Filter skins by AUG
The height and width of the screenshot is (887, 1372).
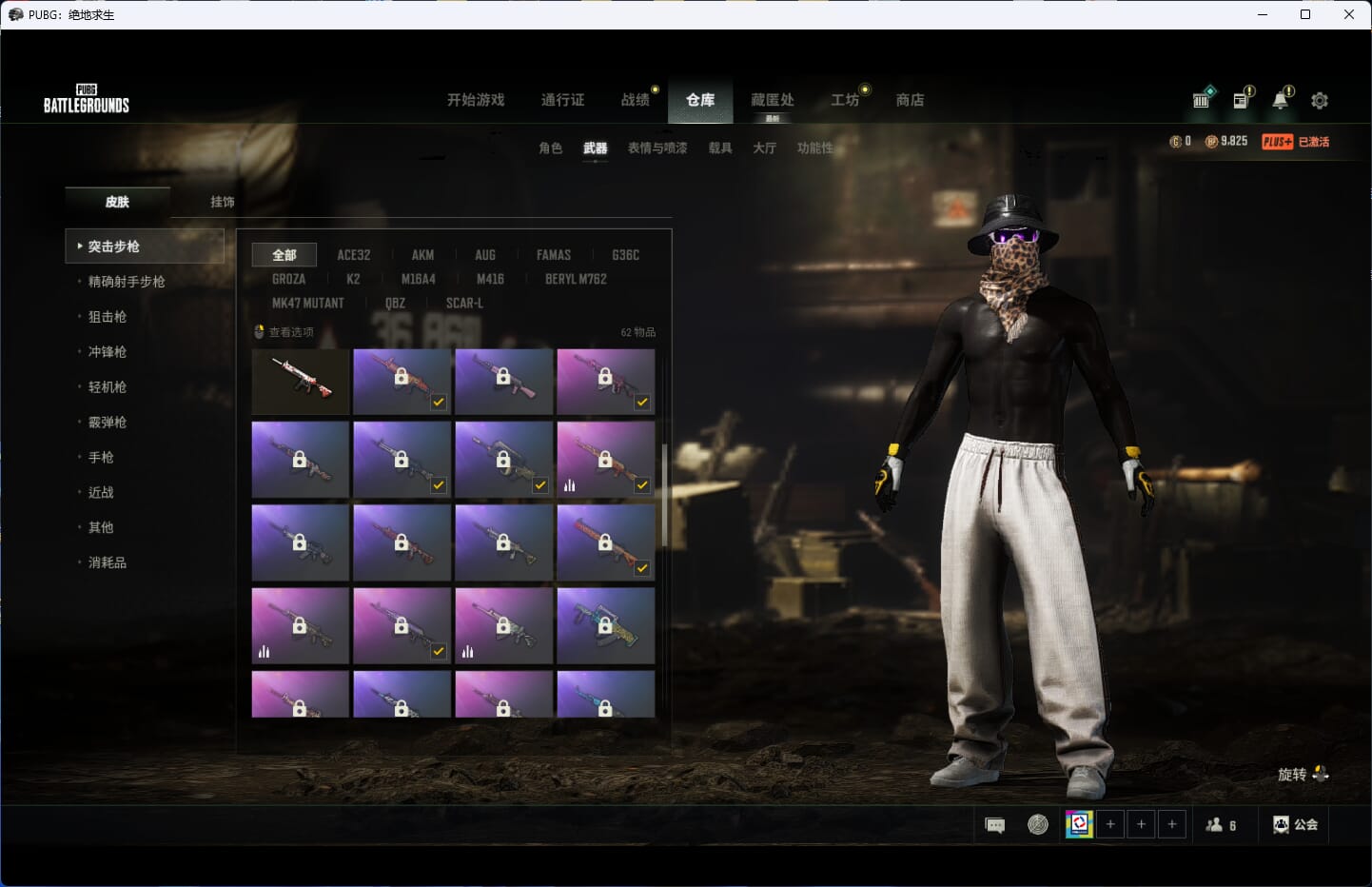pyautogui.click(x=485, y=255)
